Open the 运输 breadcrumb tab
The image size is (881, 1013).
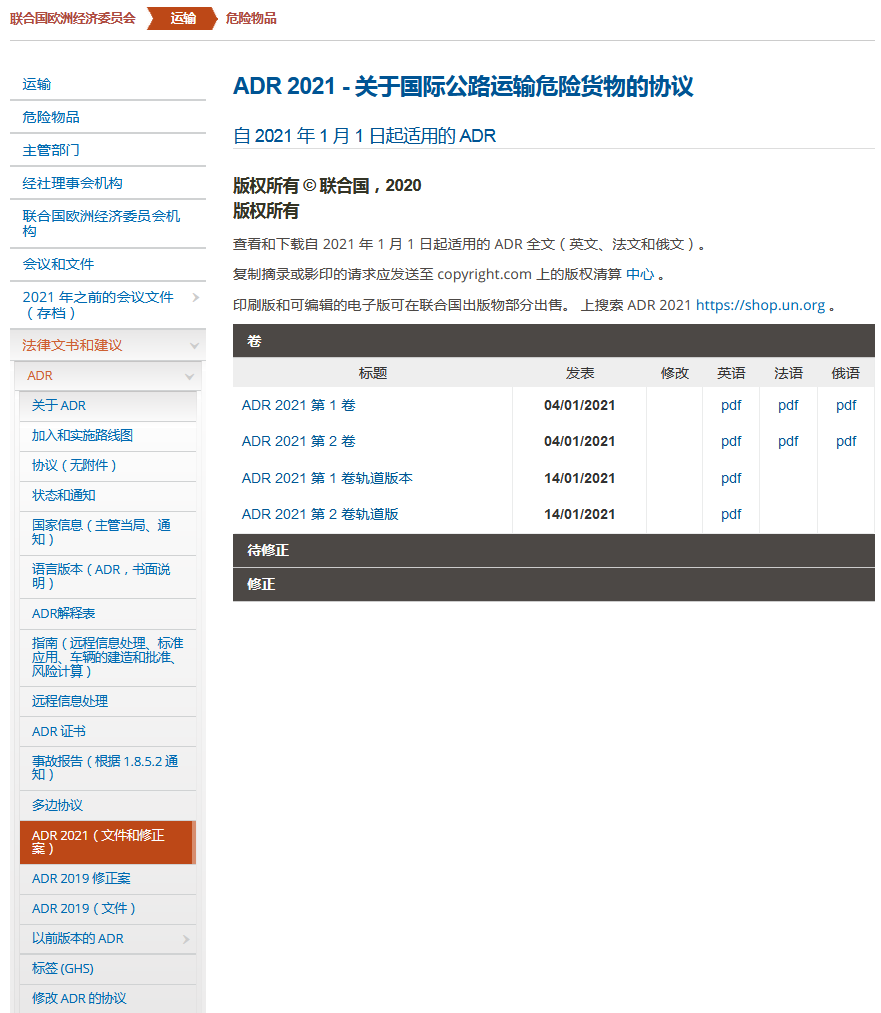[x=183, y=18]
